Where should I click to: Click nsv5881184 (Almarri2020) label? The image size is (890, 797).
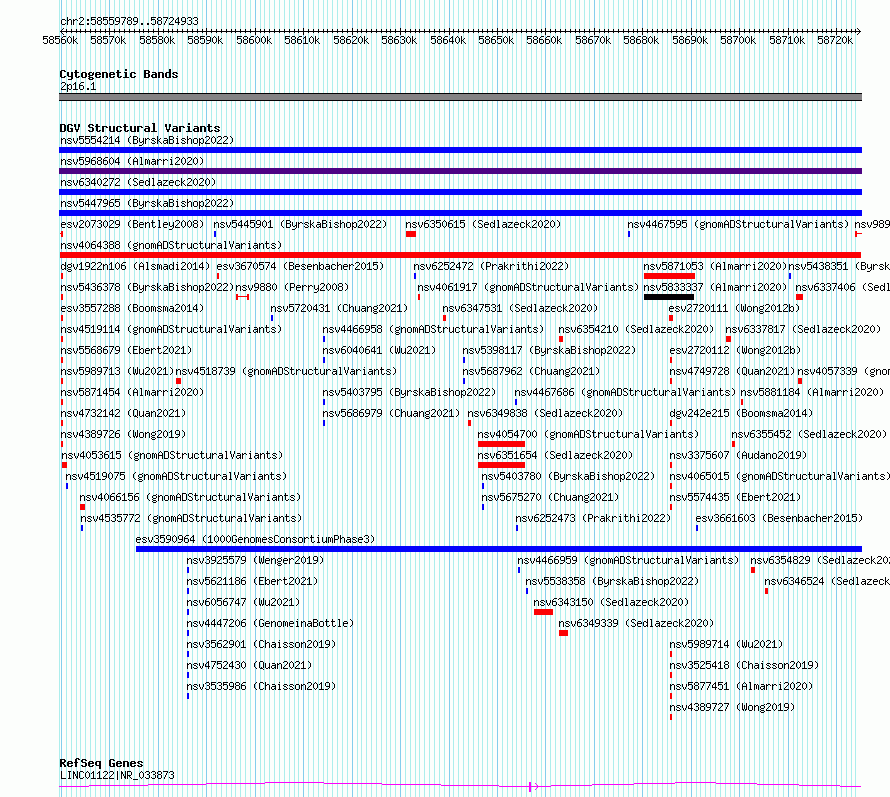point(812,392)
